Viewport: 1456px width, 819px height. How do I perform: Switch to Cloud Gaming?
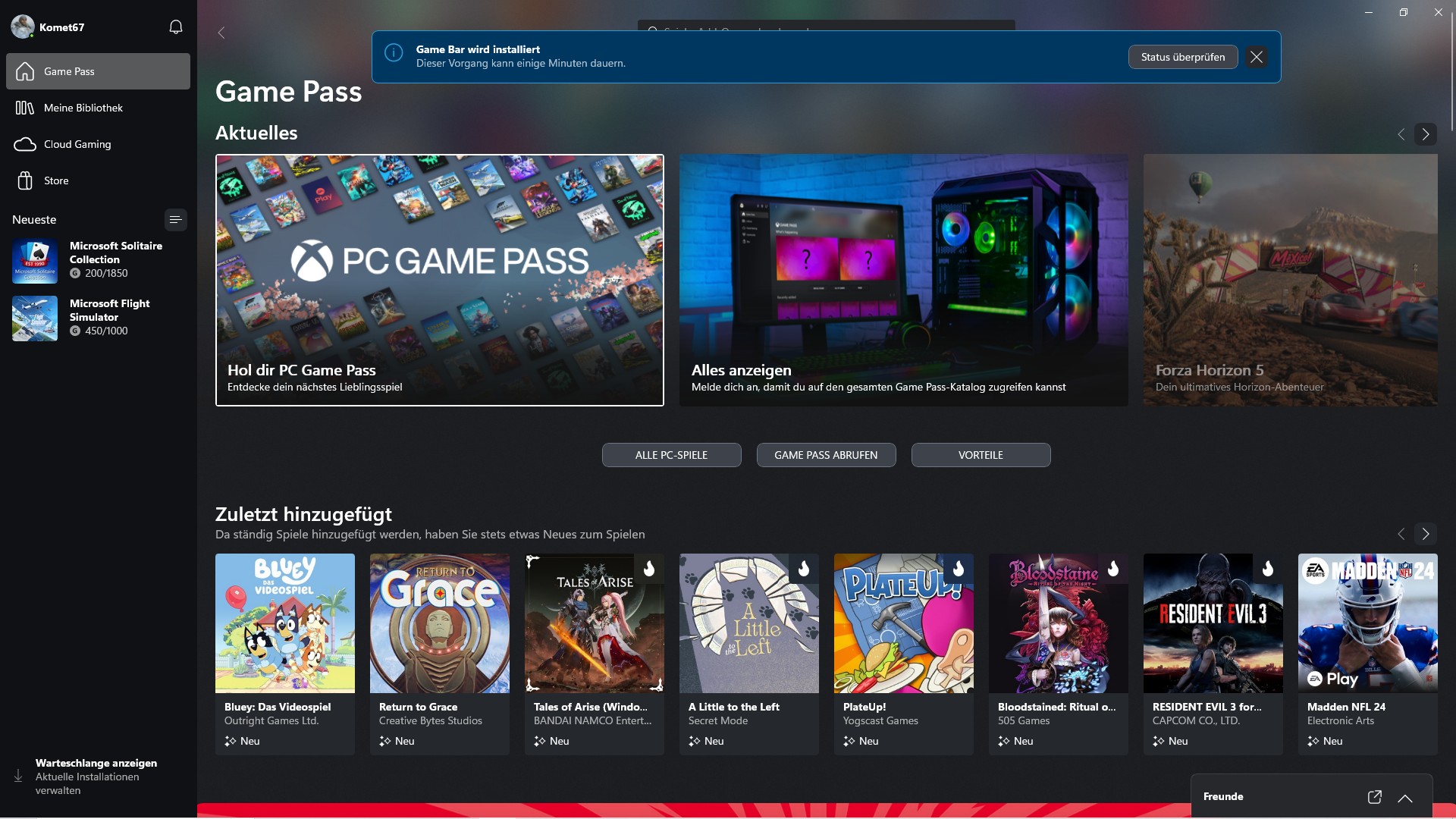99,144
